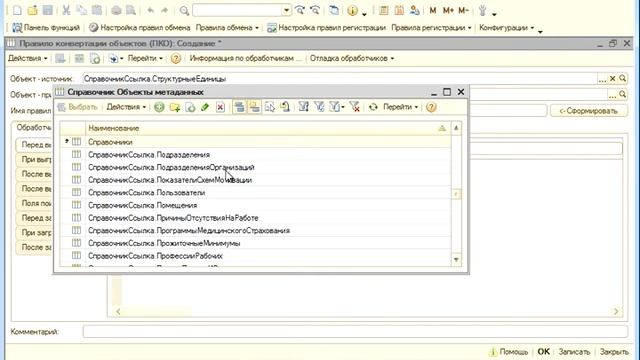Open Действия menu in ПКО window
The image size is (640, 360).
click(27, 58)
